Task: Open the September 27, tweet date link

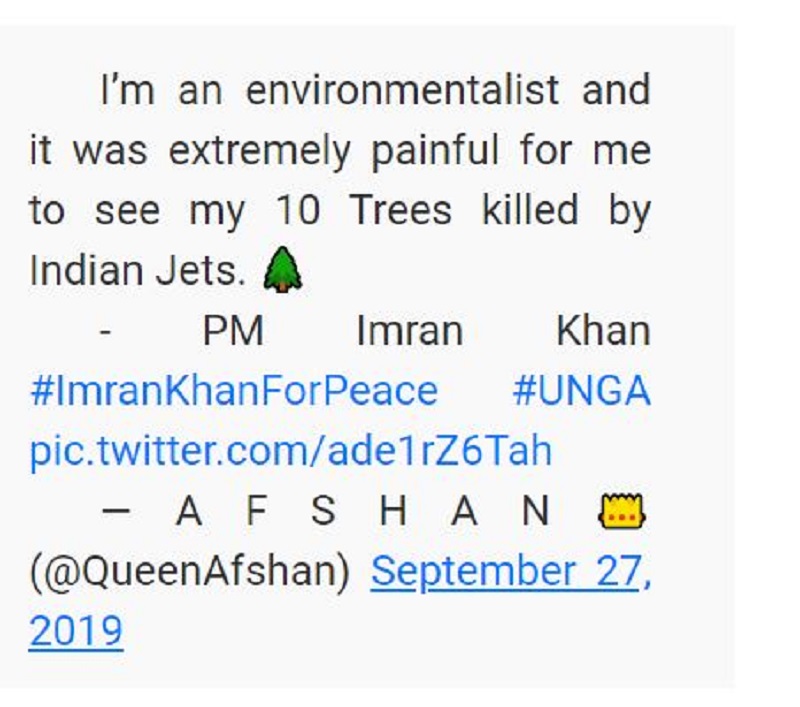Action: pyautogui.click(x=511, y=572)
